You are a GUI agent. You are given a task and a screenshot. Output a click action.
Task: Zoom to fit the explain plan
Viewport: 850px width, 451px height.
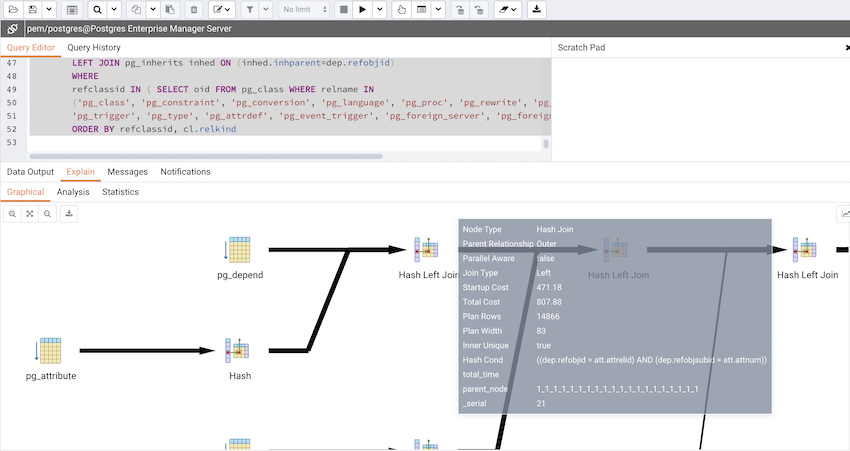coord(30,214)
